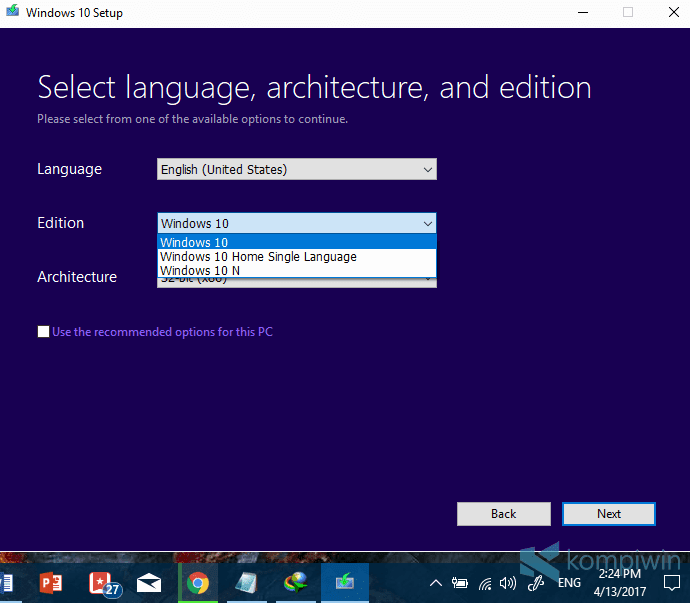Collapse the Edition combo box
Screen dimensions: 690x603
click(297, 223)
